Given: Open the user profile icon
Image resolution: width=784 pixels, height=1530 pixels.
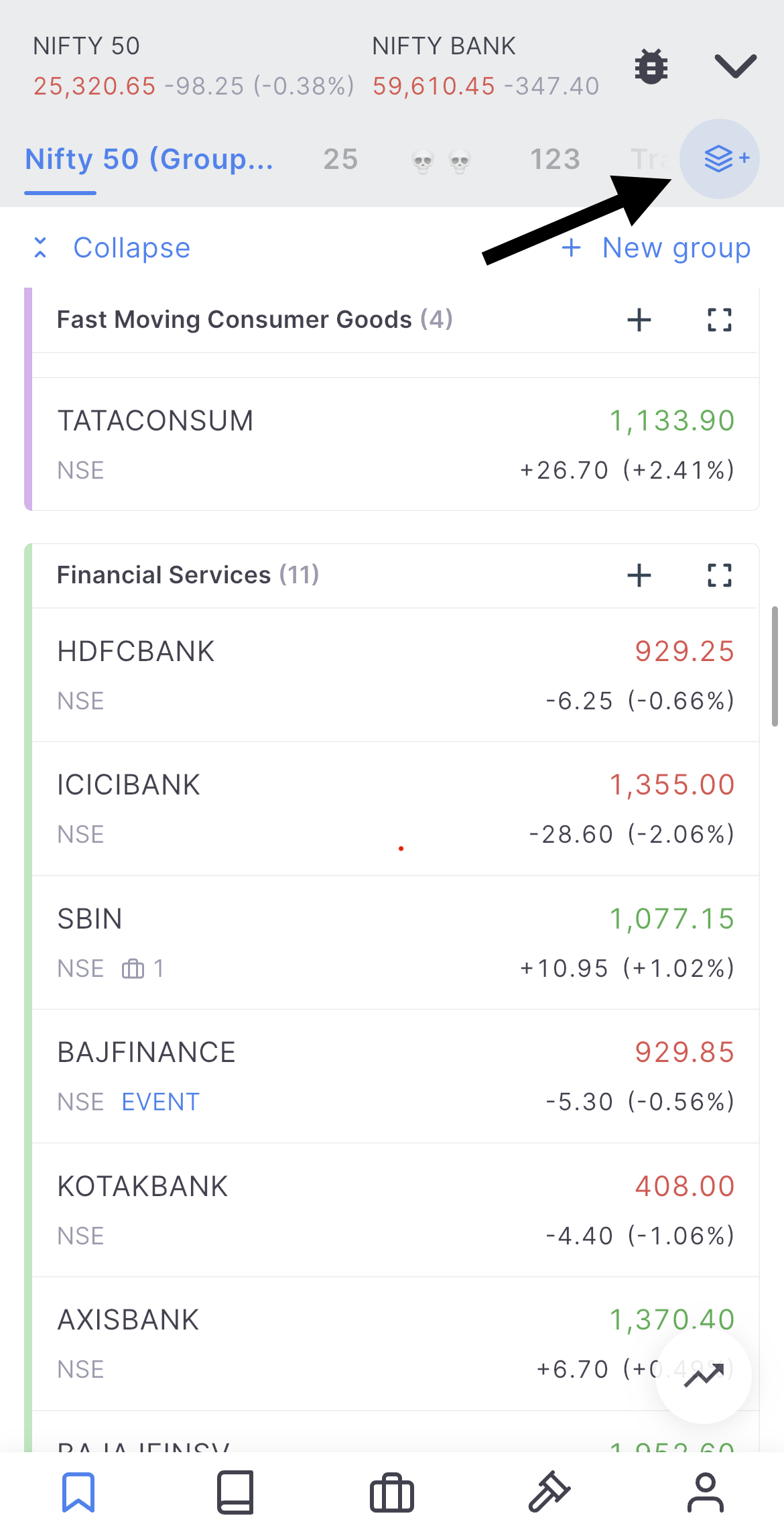Looking at the screenshot, I should pos(706,1492).
